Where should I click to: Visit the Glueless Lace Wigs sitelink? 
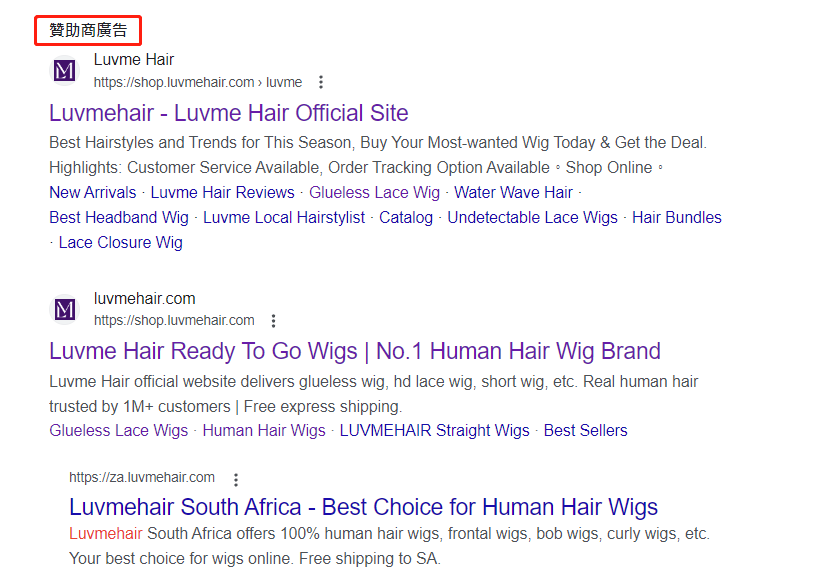click(x=119, y=430)
